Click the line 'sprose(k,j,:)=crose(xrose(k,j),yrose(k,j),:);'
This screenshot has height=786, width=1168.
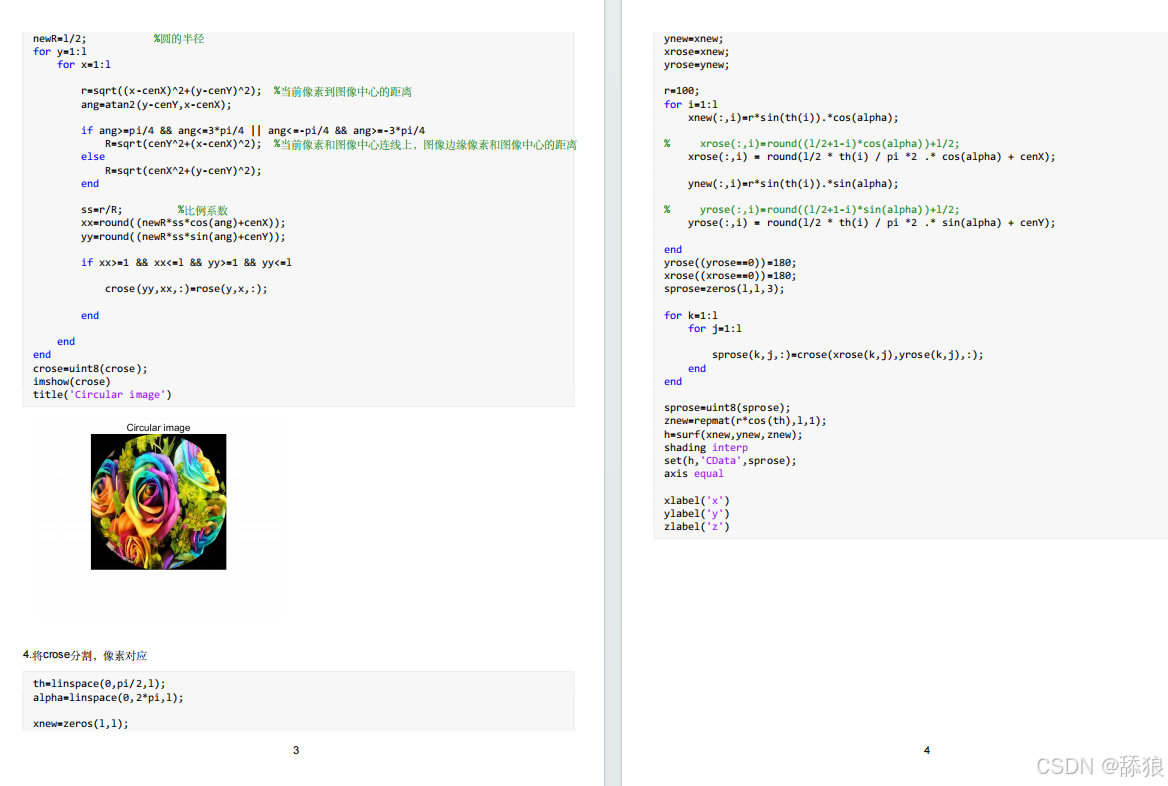[x=848, y=355]
